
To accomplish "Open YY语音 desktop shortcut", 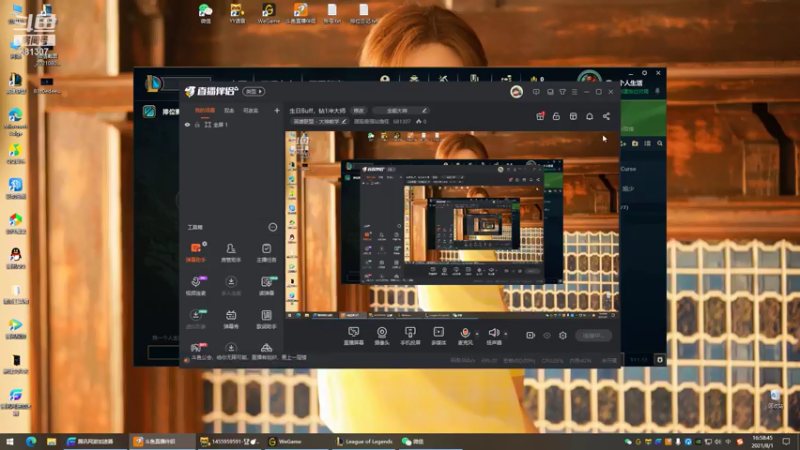I will [237, 13].
